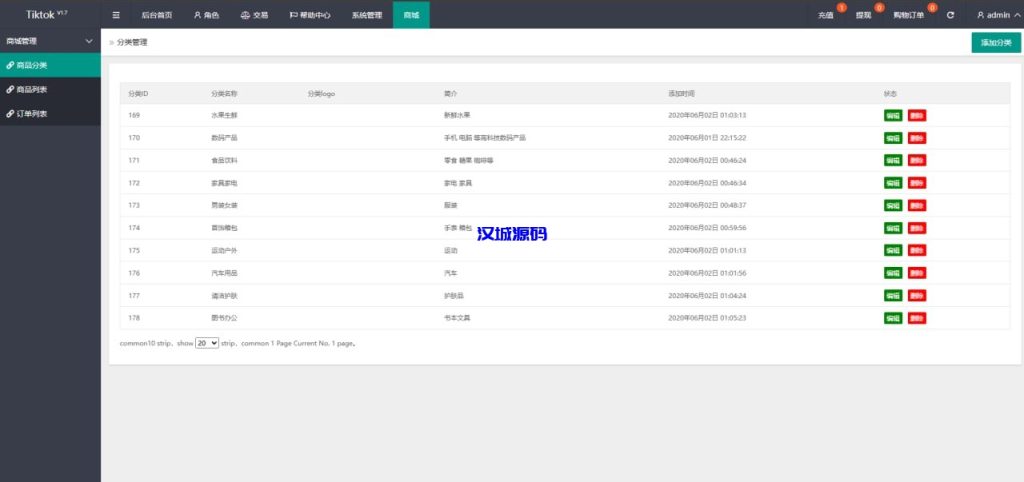Open 订单列表 in the sidebar
1024x482 pixels.
click(50, 113)
